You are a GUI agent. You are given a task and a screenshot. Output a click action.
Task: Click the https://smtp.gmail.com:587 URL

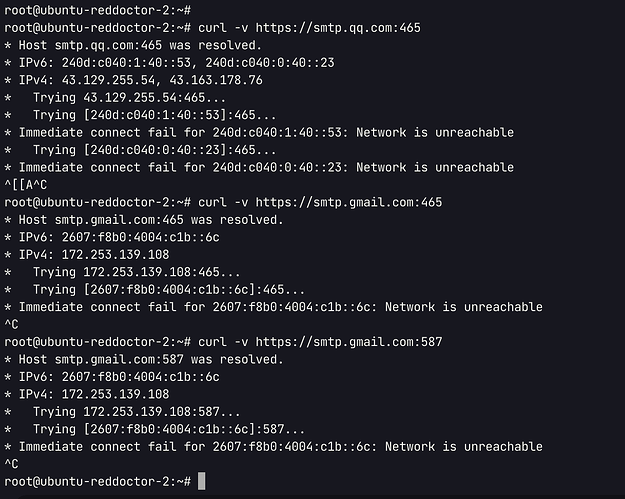pos(349,342)
